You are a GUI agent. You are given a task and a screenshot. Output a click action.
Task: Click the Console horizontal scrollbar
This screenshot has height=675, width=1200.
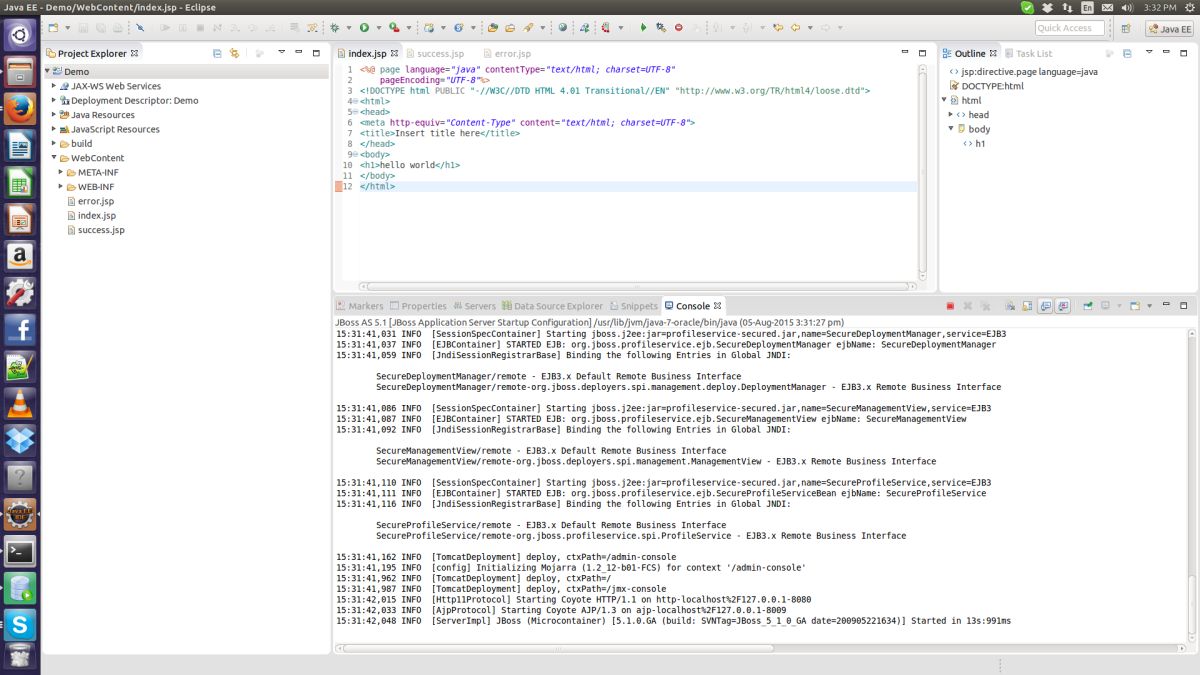[760, 648]
